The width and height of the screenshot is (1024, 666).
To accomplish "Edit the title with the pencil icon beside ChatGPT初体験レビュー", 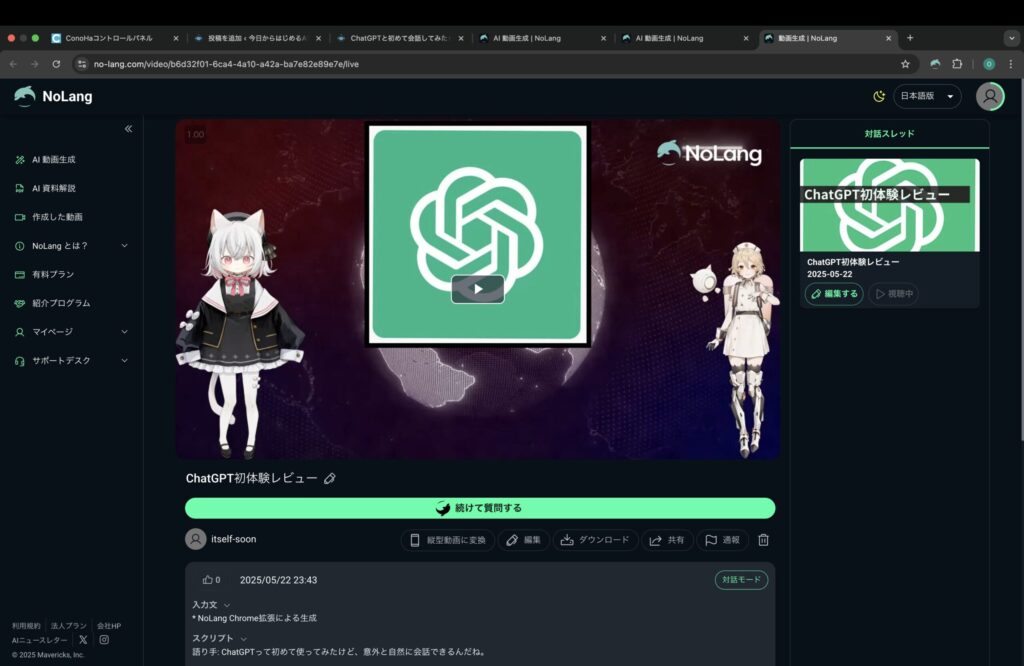I will pyautogui.click(x=330, y=479).
